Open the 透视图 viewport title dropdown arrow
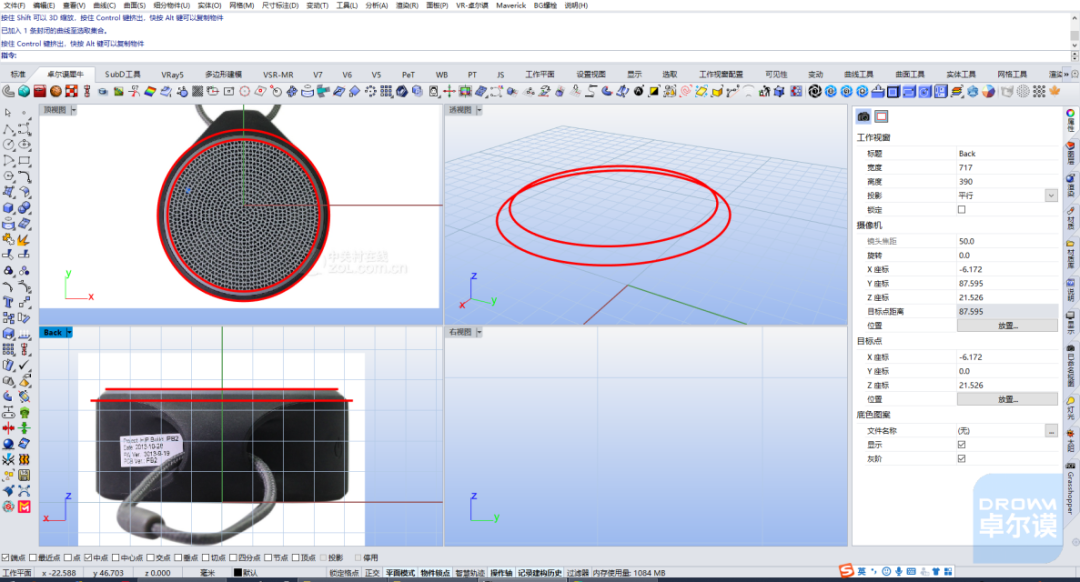This screenshot has height=582, width=1080. point(479,110)
